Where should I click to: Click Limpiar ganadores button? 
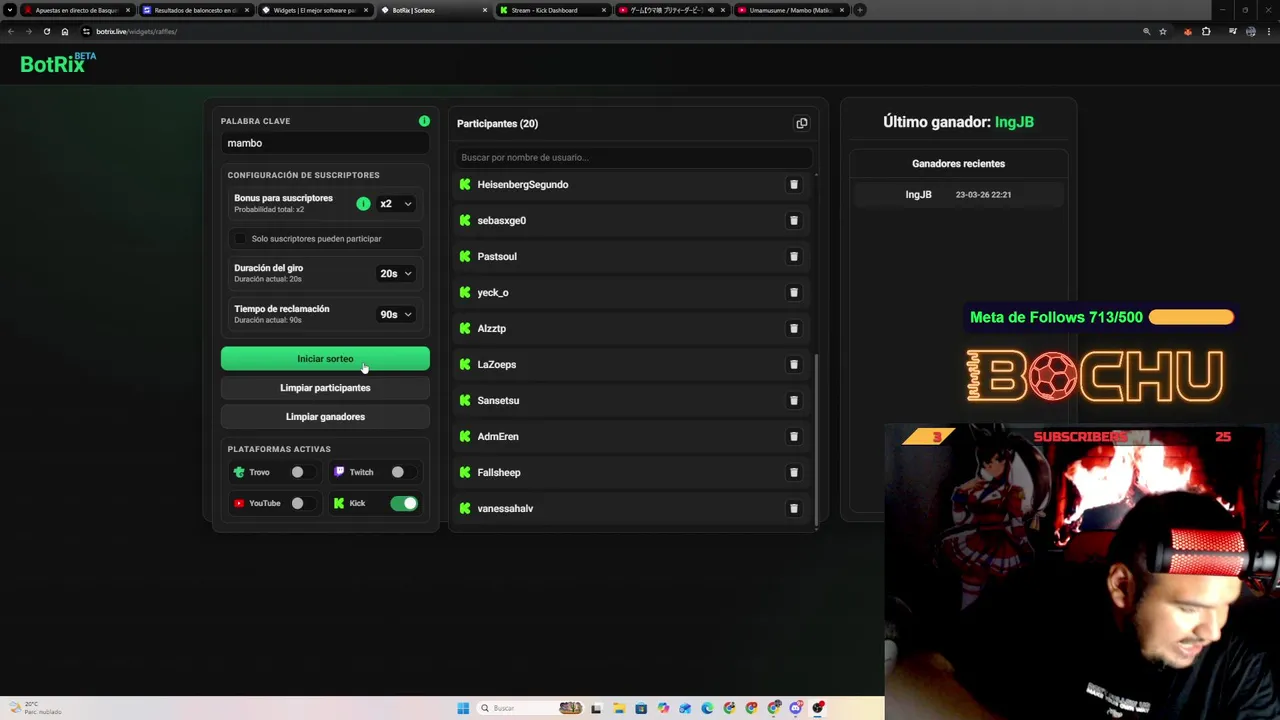click(x=325, y=417)
